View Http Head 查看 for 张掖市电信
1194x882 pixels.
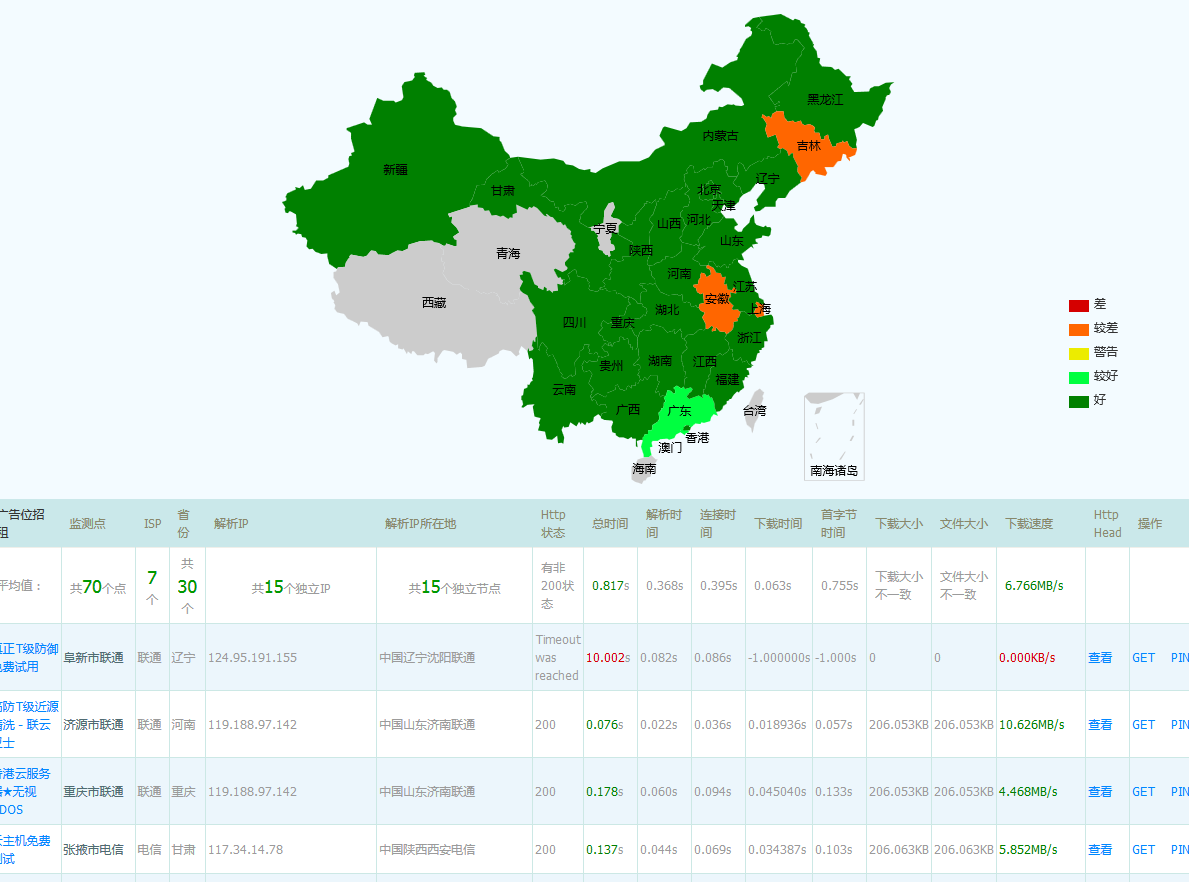click(x=1100, y=850)
